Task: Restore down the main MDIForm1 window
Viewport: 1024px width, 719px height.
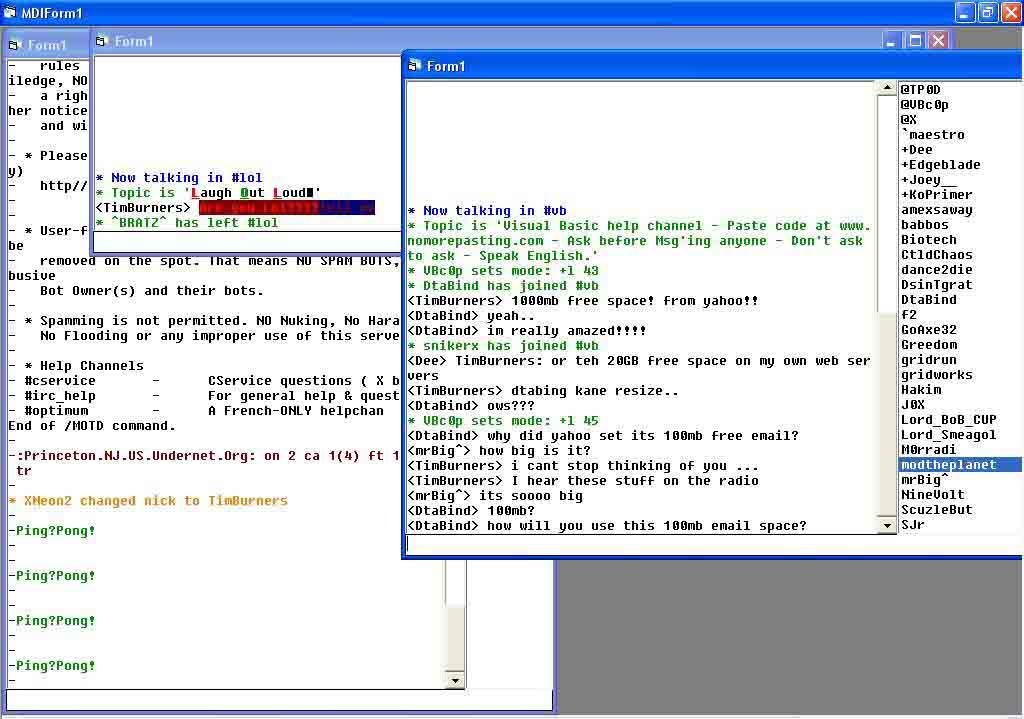Action: [x=987, y=13]
